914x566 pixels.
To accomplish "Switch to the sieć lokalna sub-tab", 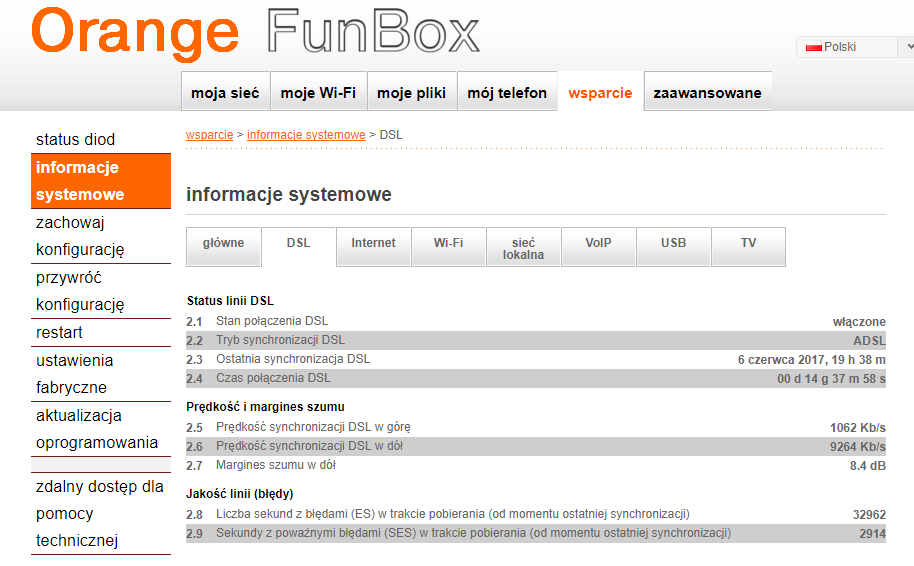I will point(523,248).
